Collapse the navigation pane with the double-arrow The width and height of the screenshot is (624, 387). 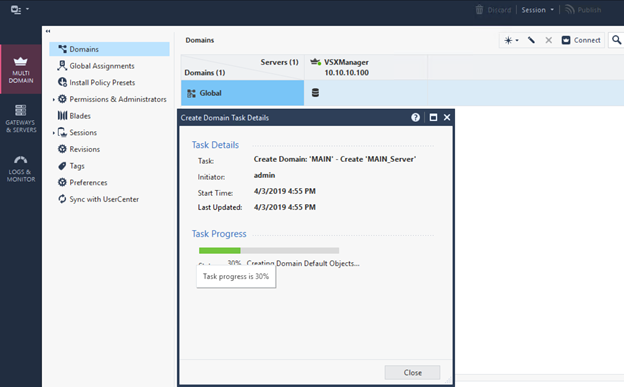48,31
